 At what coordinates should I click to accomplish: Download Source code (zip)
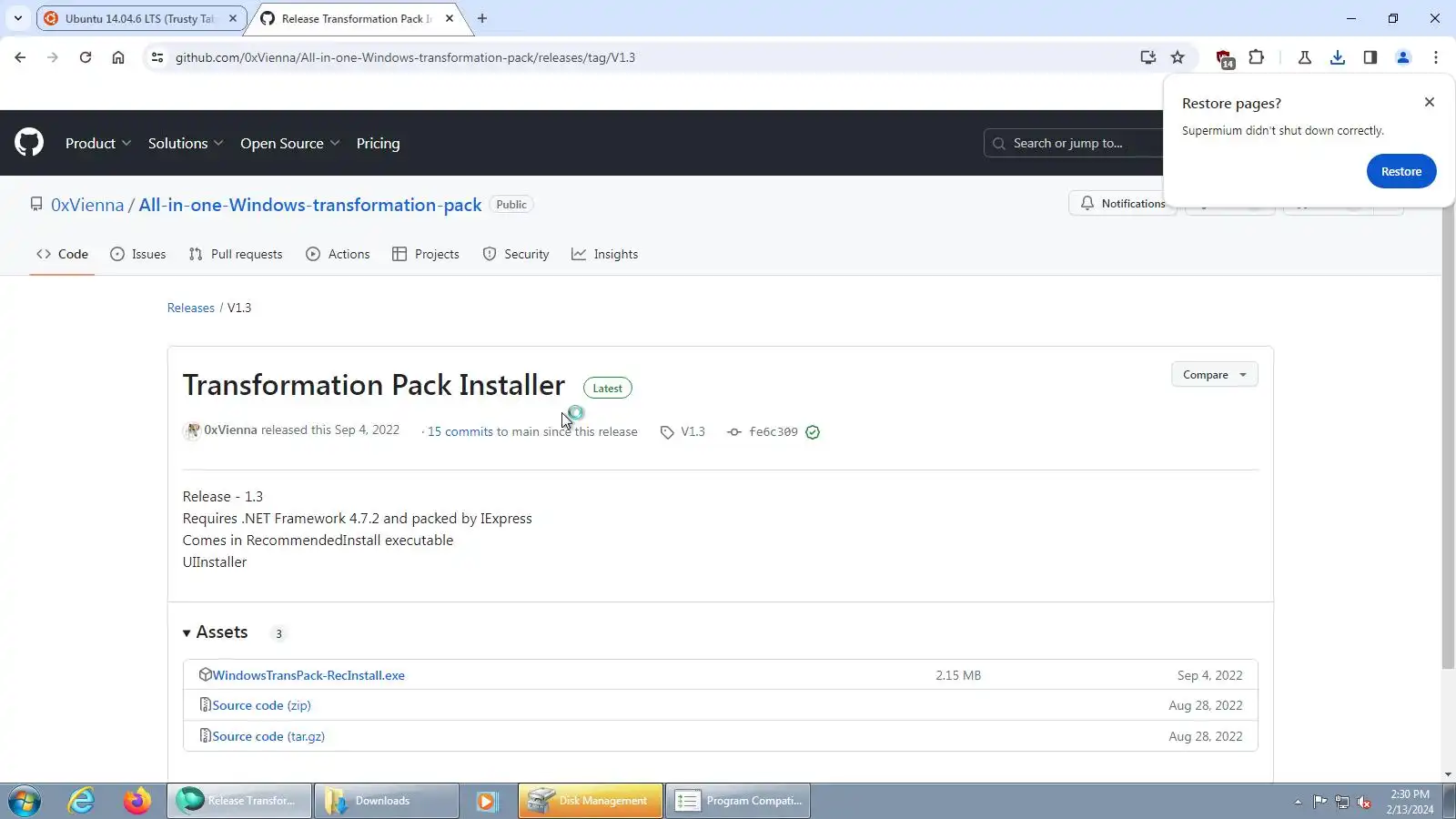click(262, 705)
